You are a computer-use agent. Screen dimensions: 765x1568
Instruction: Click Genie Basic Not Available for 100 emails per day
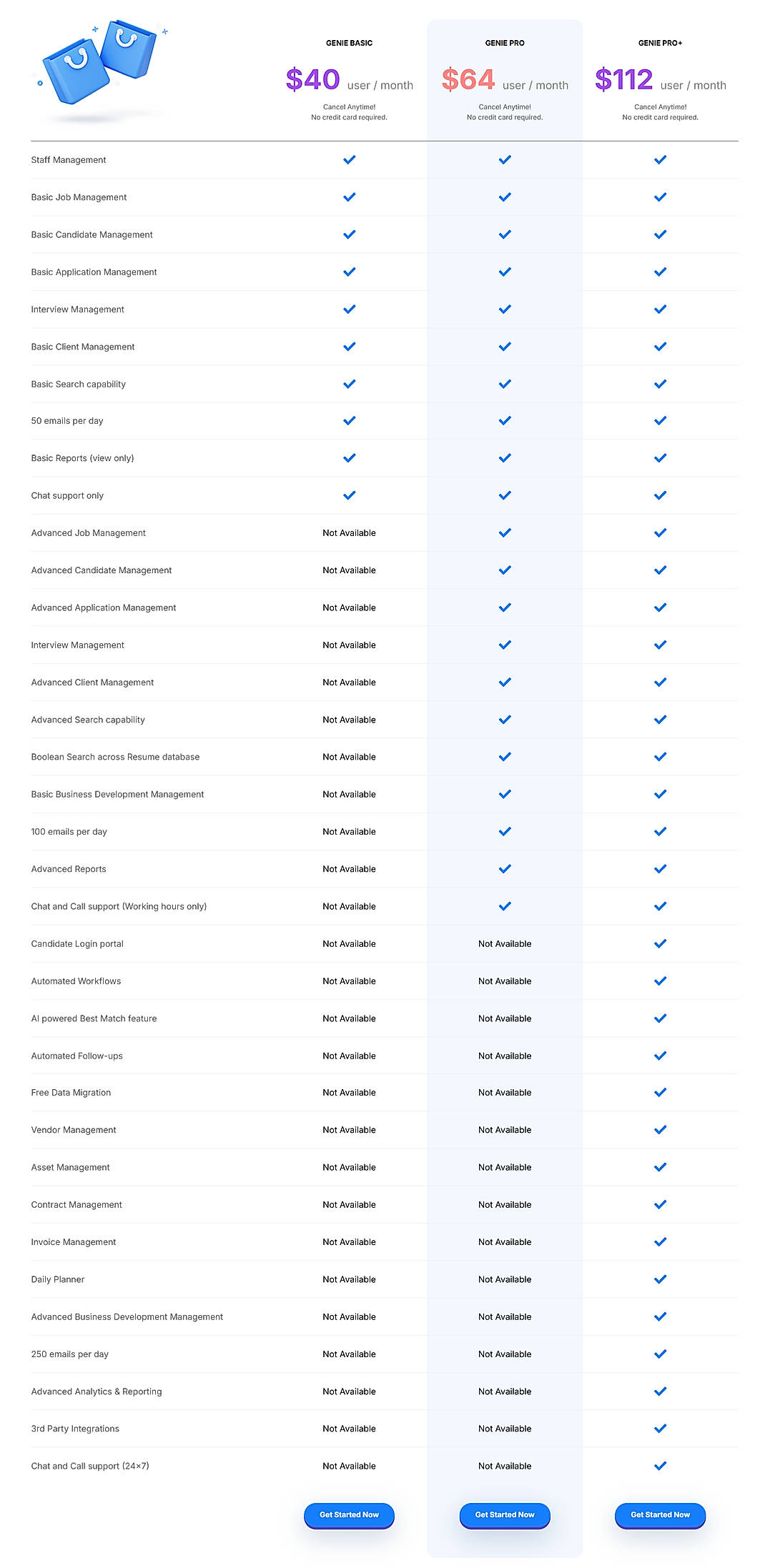point(349,832)
